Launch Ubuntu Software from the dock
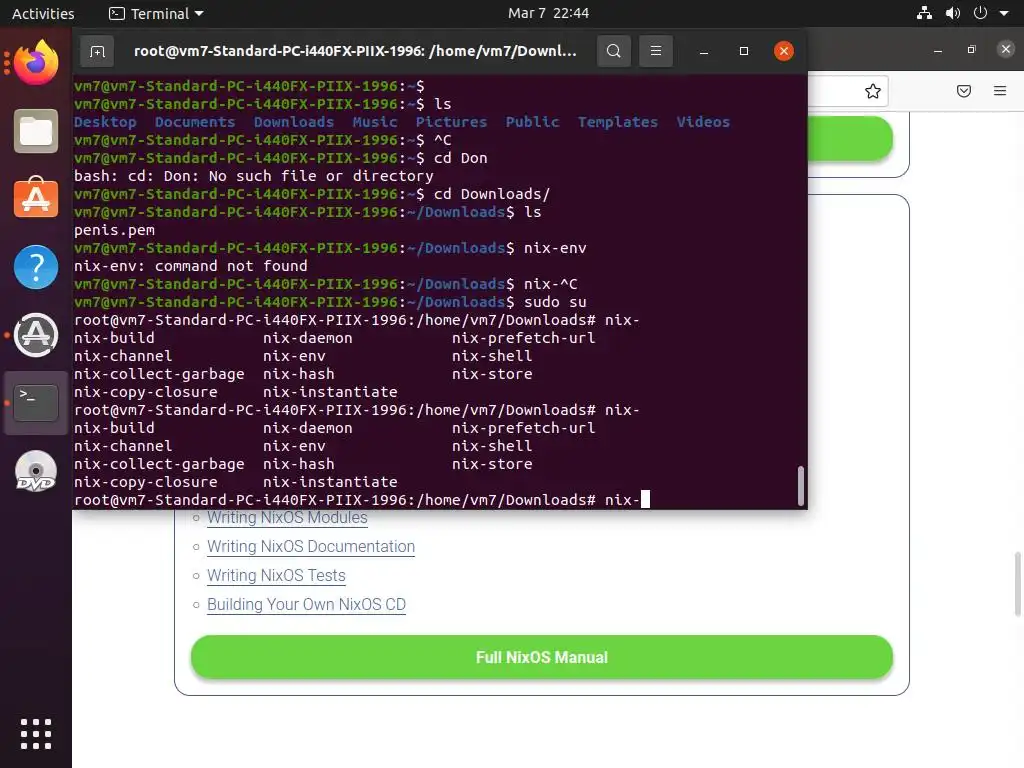Image resolution: width=1024 pixels, height=768 pixels. click(x=36, y=198)
